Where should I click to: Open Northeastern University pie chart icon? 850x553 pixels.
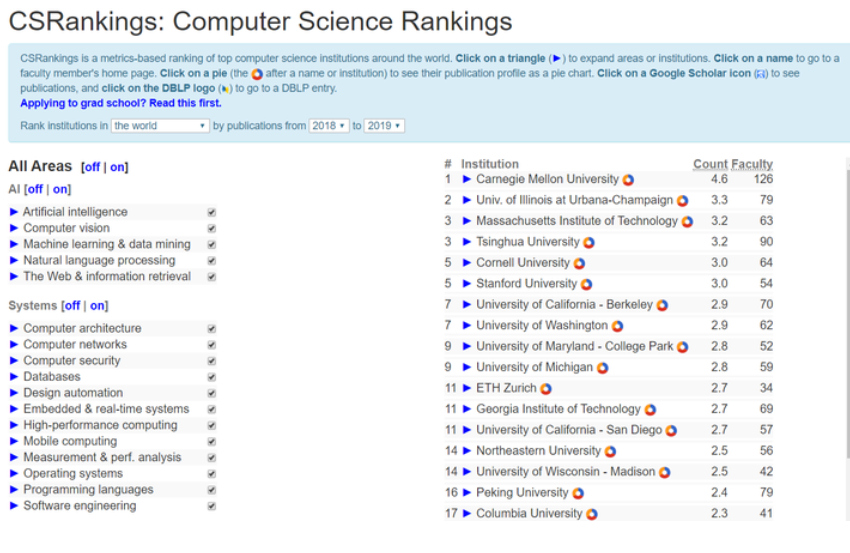click(x=610, y=451)
